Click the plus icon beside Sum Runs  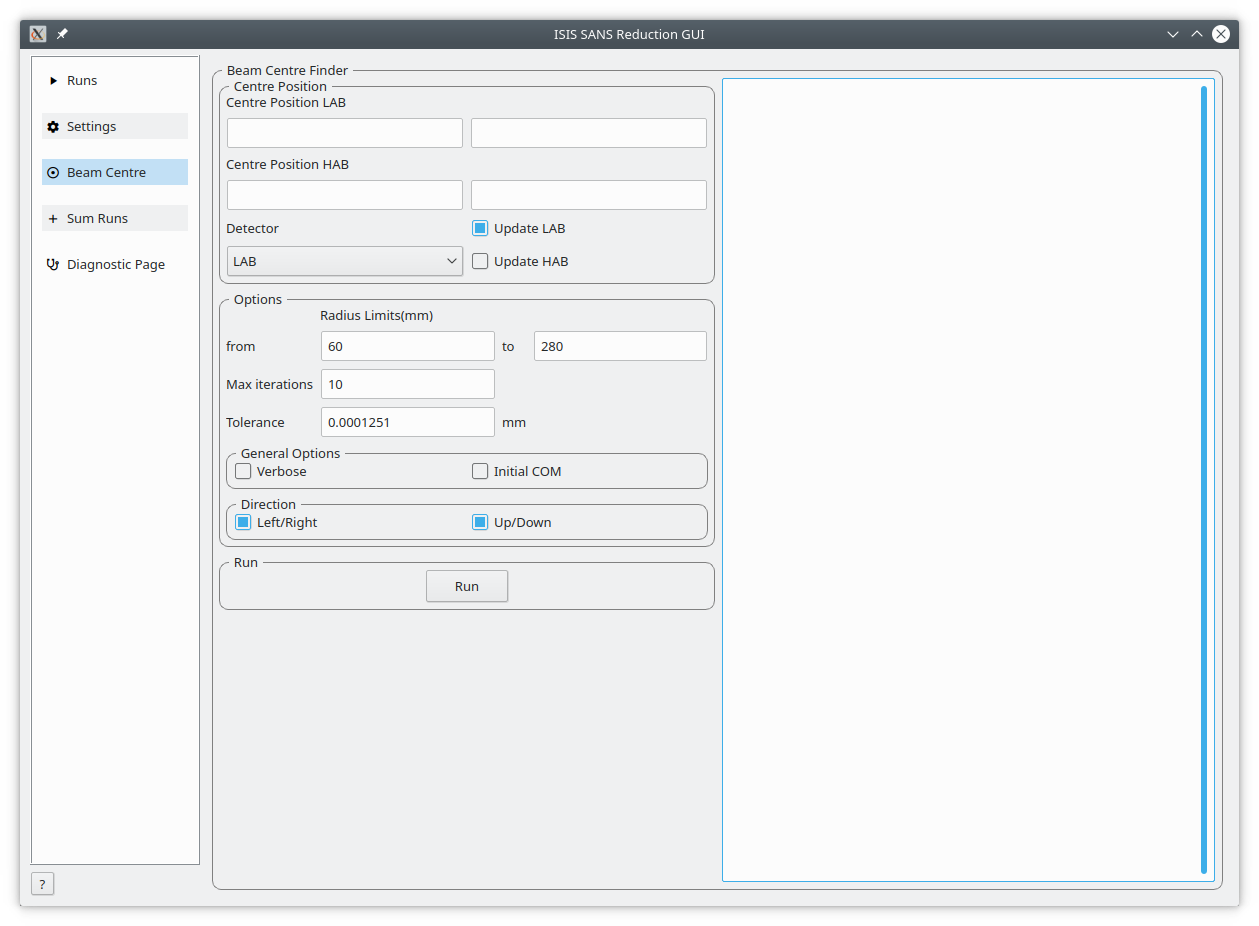tap(53, 219)
